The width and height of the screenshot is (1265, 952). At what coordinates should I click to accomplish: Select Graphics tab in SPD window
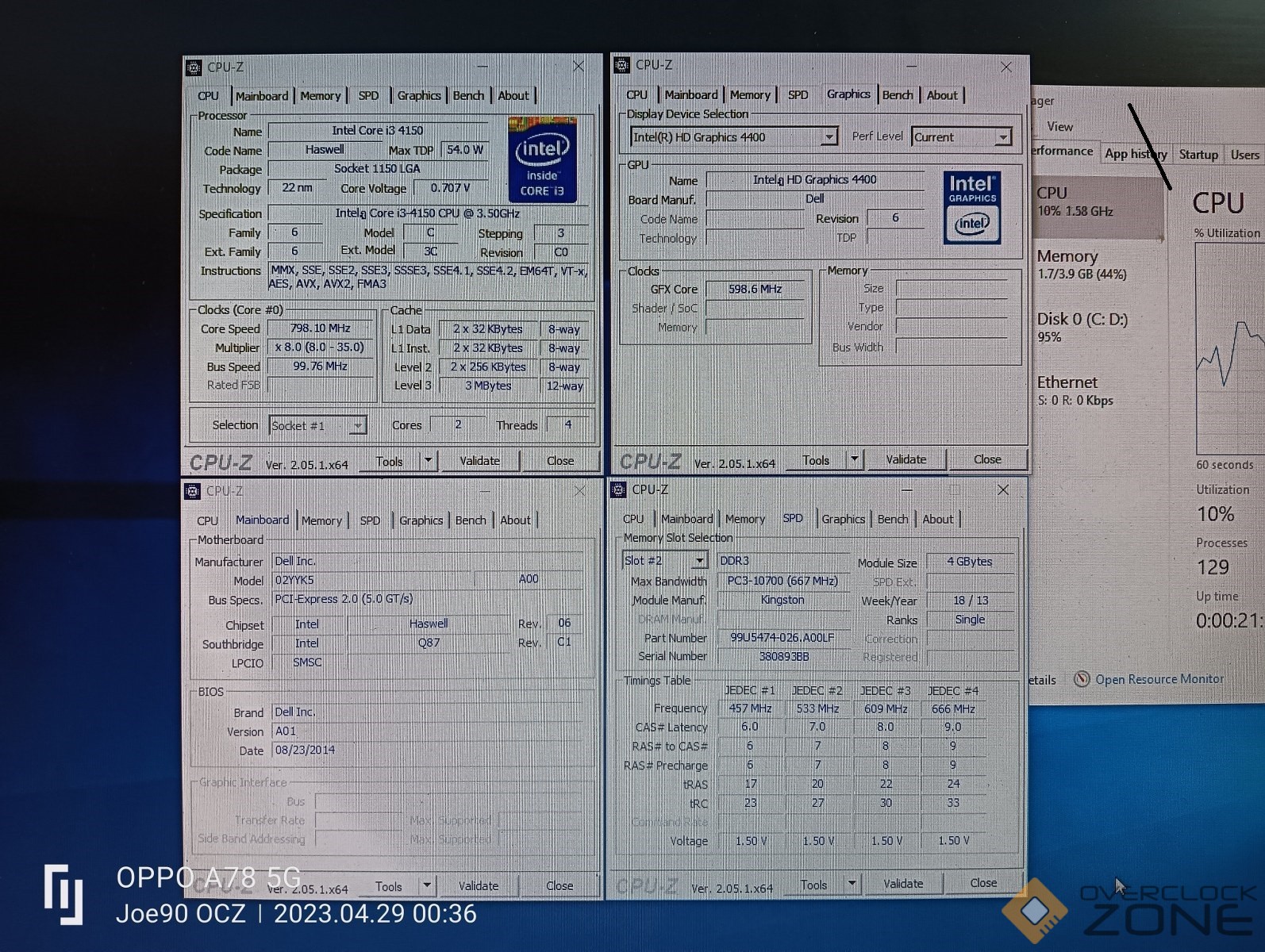(x=843, y=519)
